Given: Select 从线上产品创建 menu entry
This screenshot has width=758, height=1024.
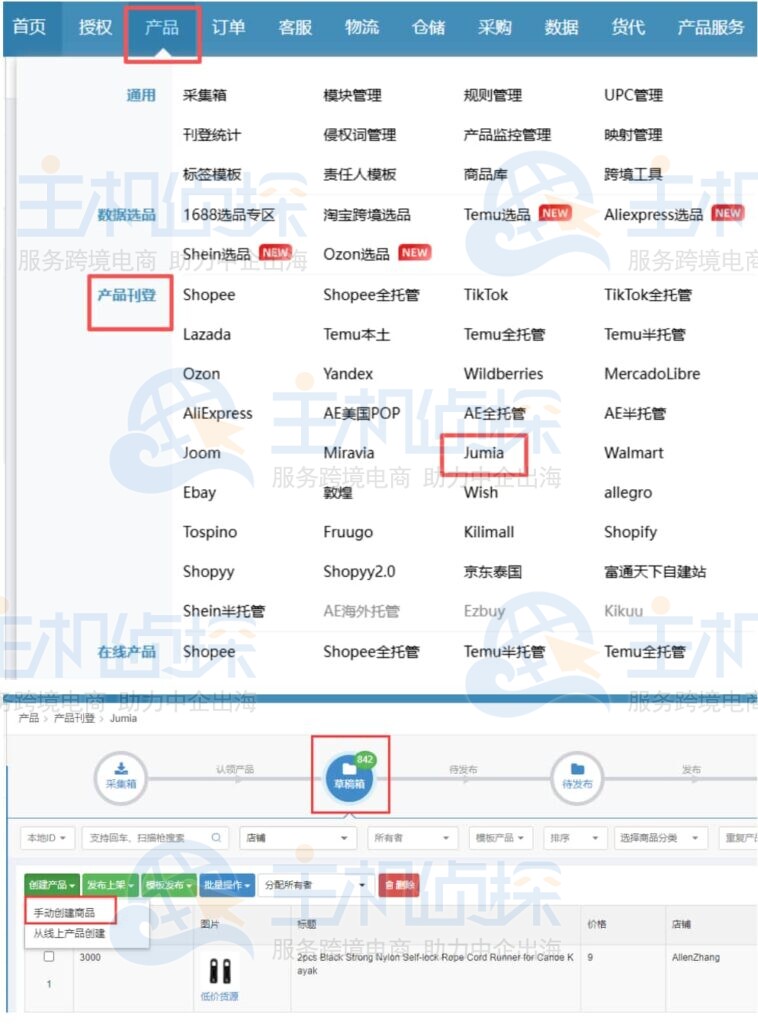Looking at the screenshot, I should (69, 933).
